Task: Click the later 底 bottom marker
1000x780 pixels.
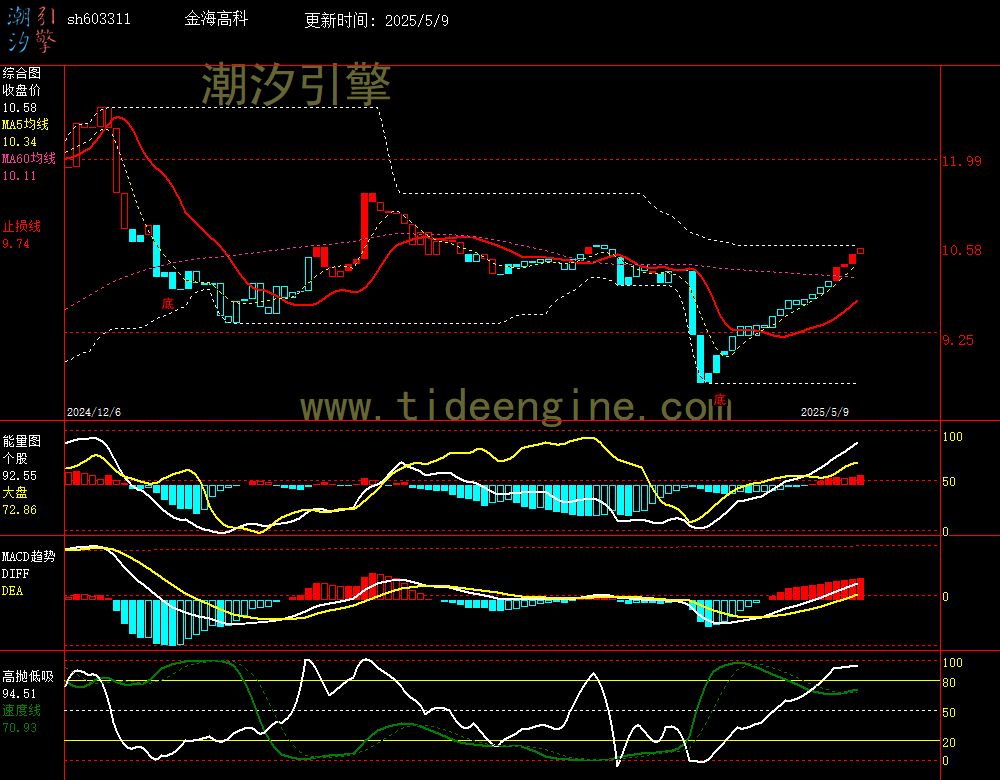Action: pyautogui.click(x=719, y=400)
